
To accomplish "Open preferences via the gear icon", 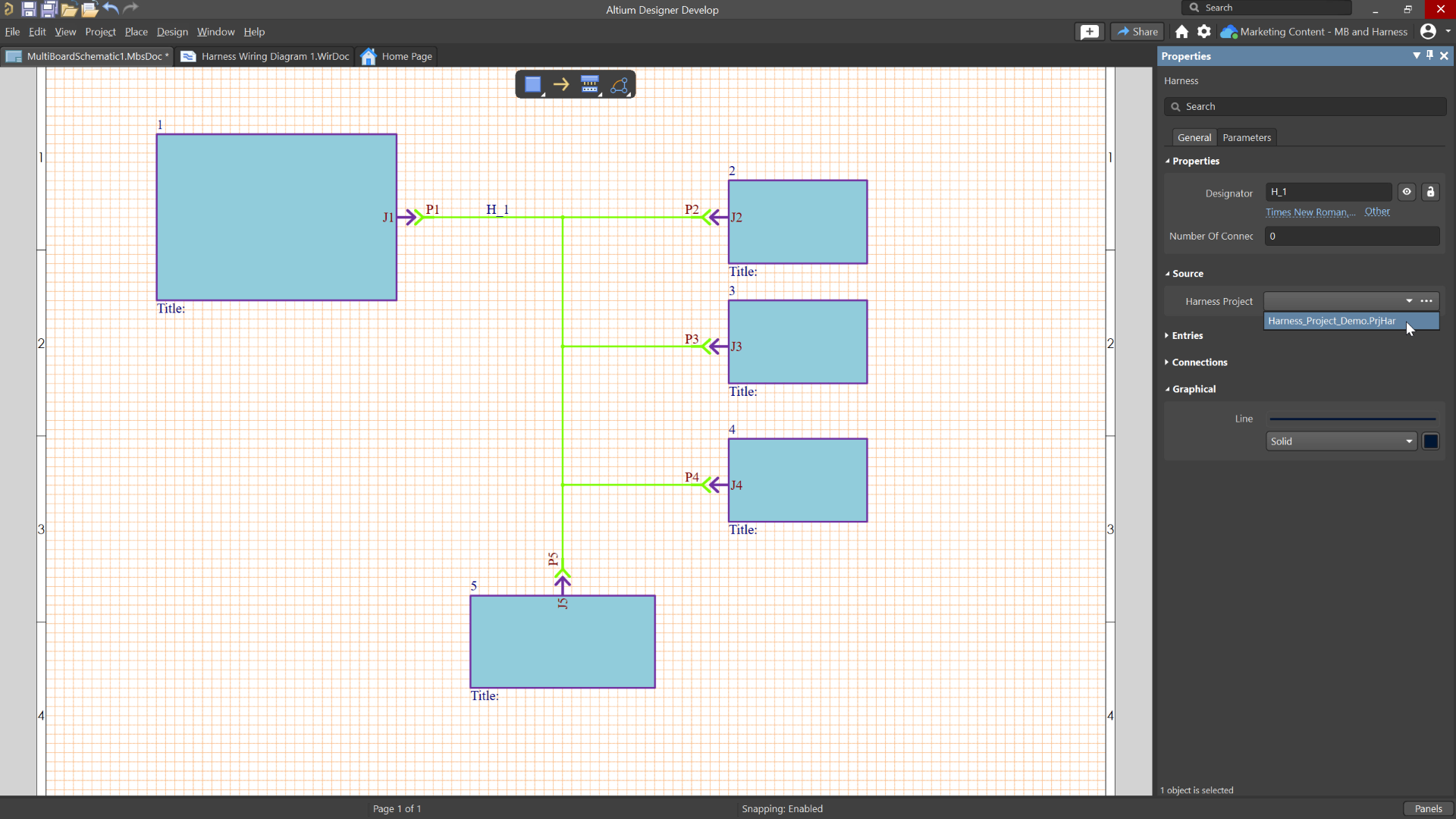I will [1204, 32].
